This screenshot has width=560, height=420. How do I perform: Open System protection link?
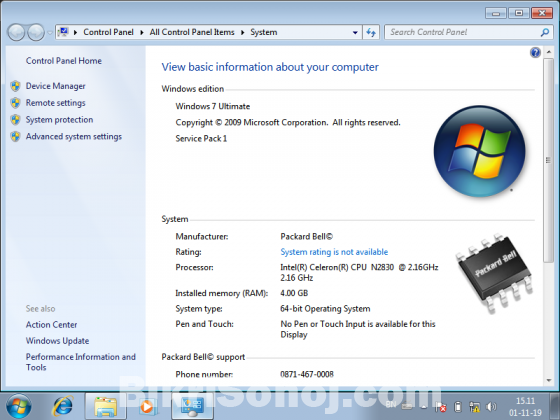(x=59, y=120)
